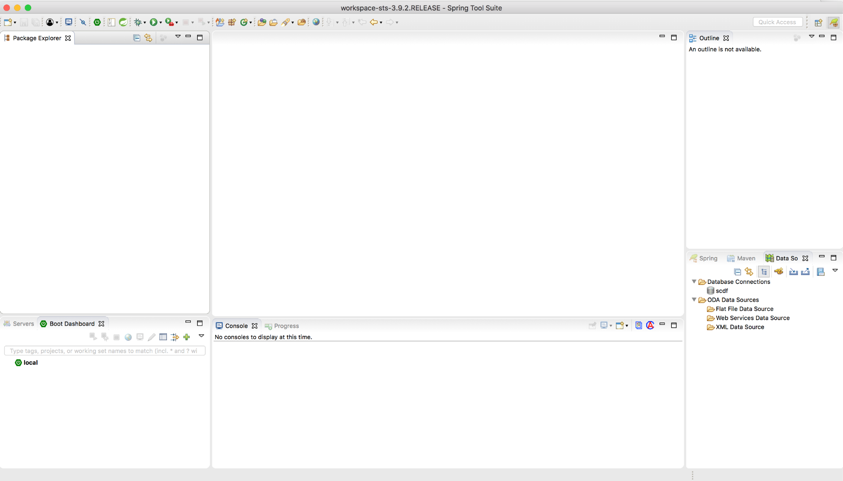Screen dimensions: 843x481
Task: Open the Package Explorer view menu dropdown
Action: [178, 38]
